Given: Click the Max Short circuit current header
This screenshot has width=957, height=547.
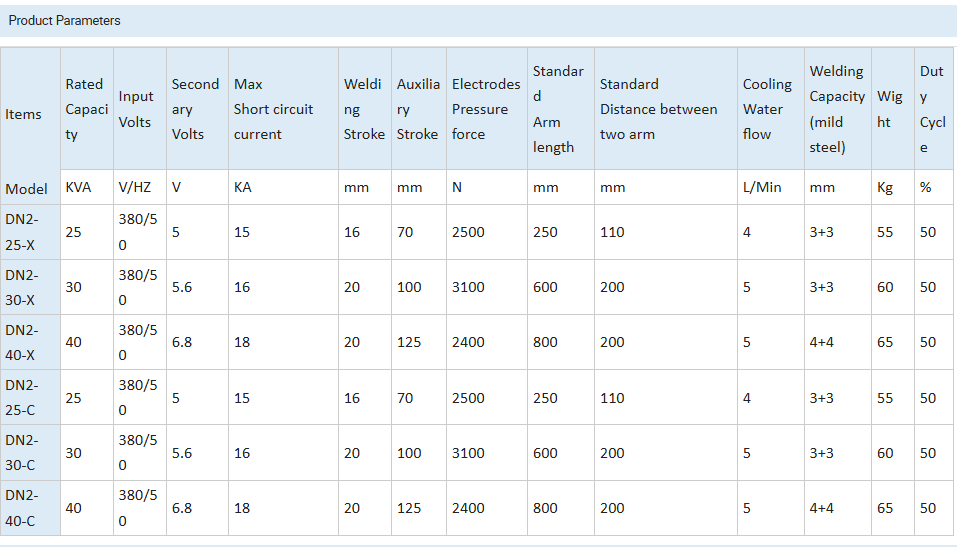Looking at the screenshot, I should pos(283,109).
